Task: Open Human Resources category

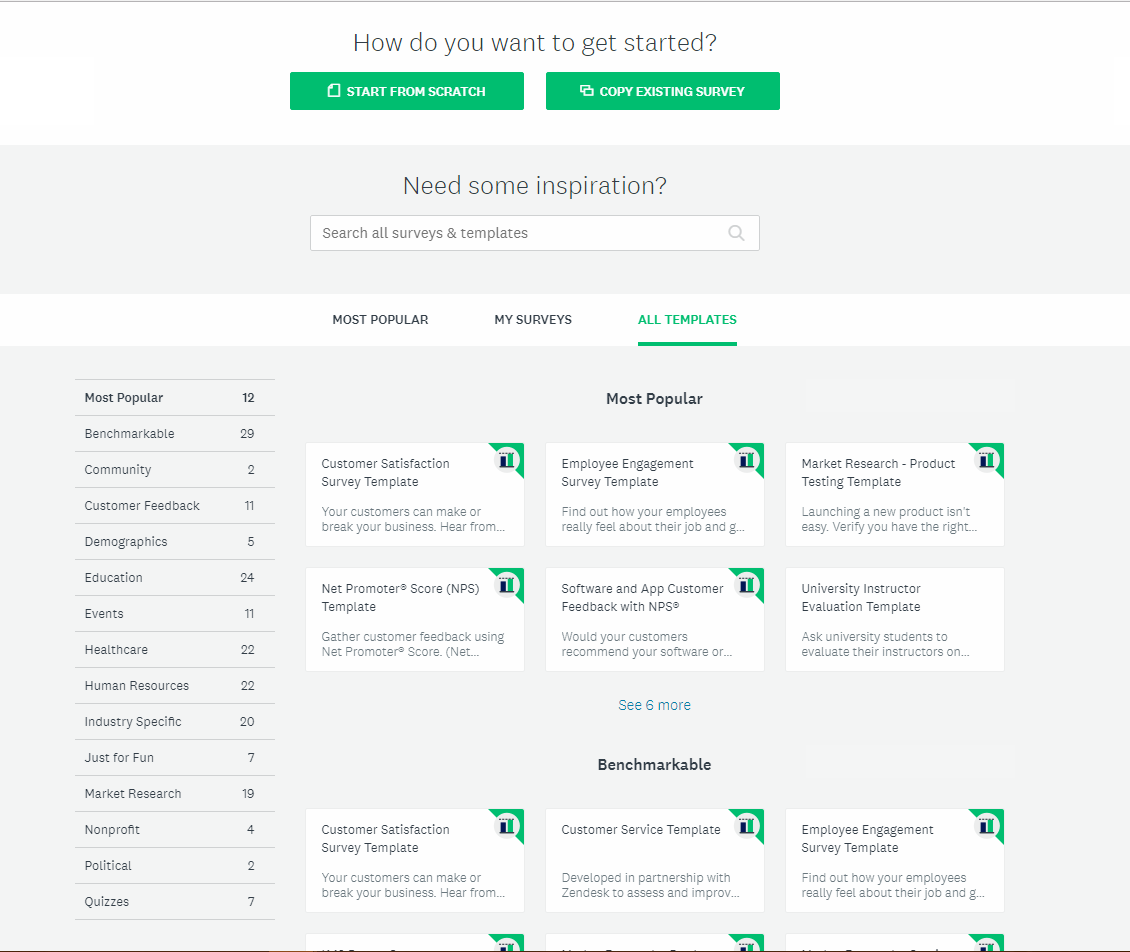Action: (174, 686)
